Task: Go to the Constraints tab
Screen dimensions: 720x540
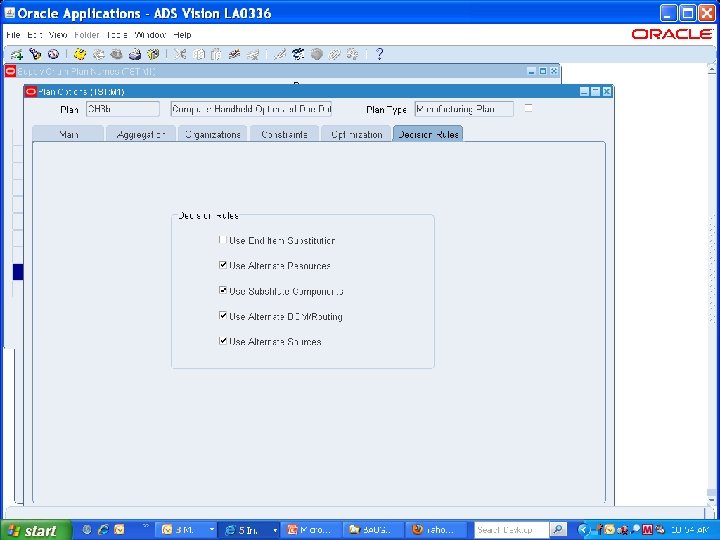Action: click(284, 134)
